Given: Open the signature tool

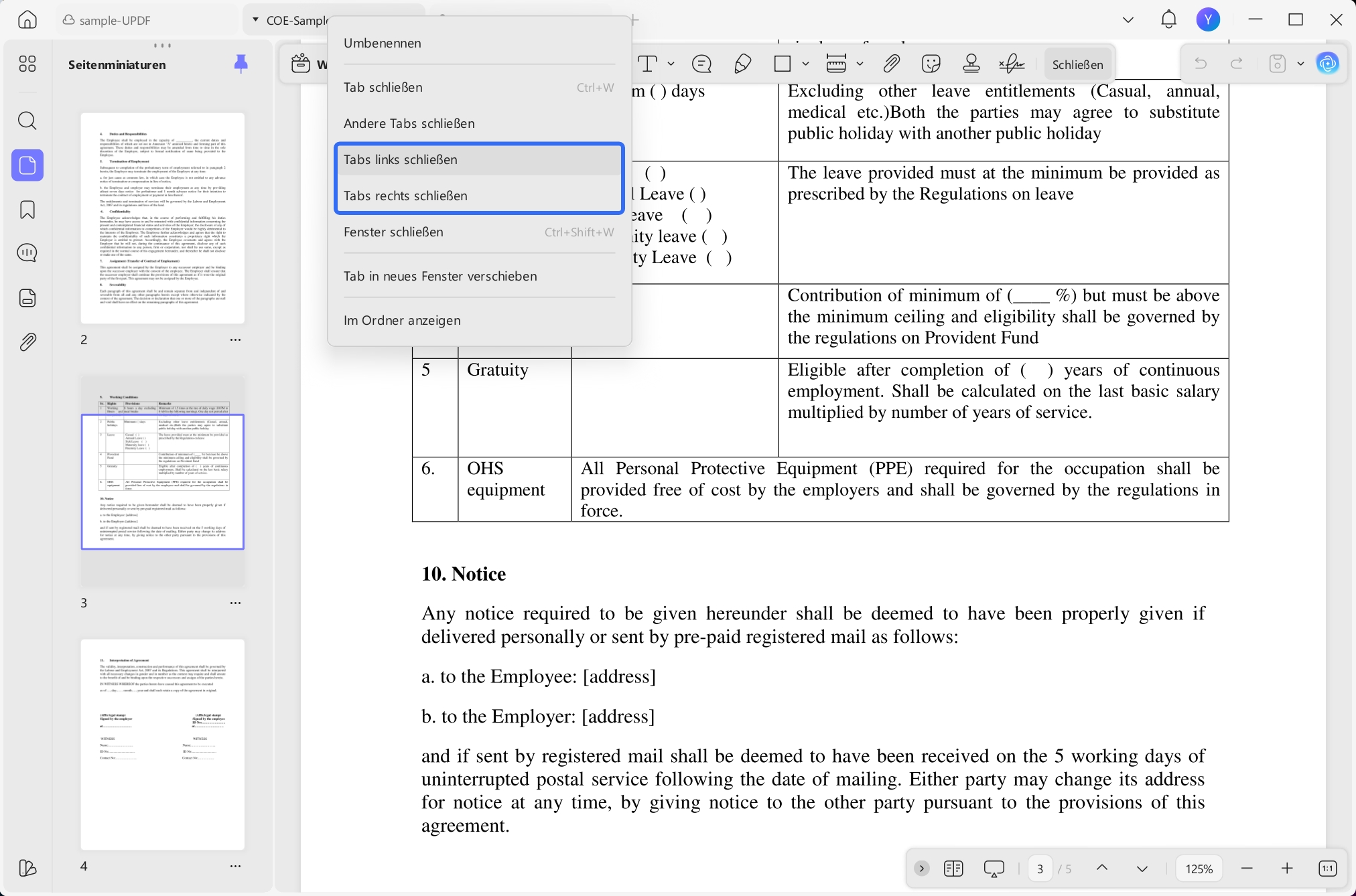Looking at the screenshot, I should point(1012,64).
